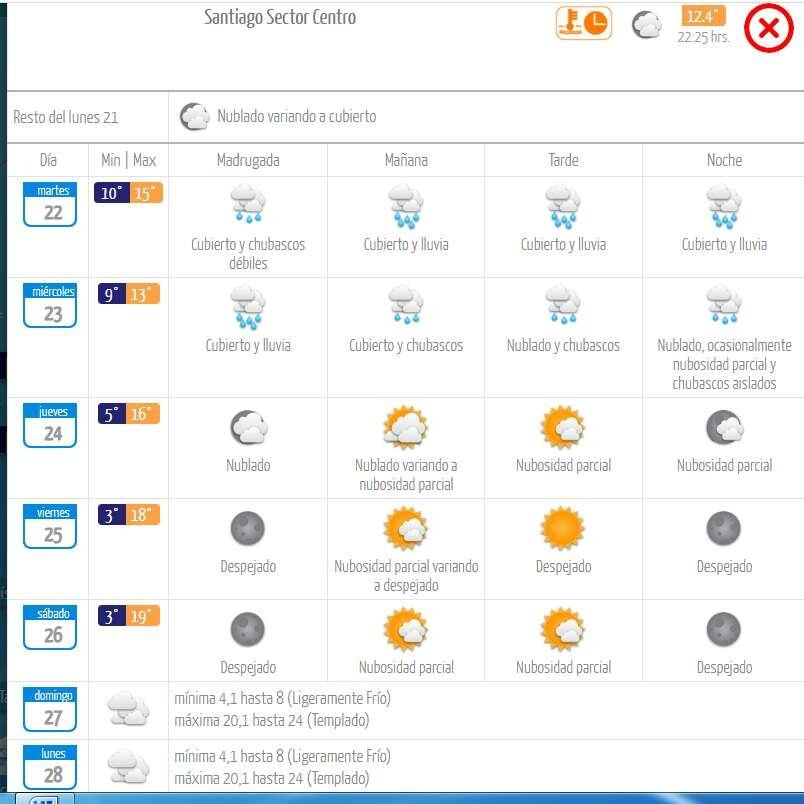Close the Santiago forecast panel
Viewport: 804px width, 804px height.
(x=768, y=28)
